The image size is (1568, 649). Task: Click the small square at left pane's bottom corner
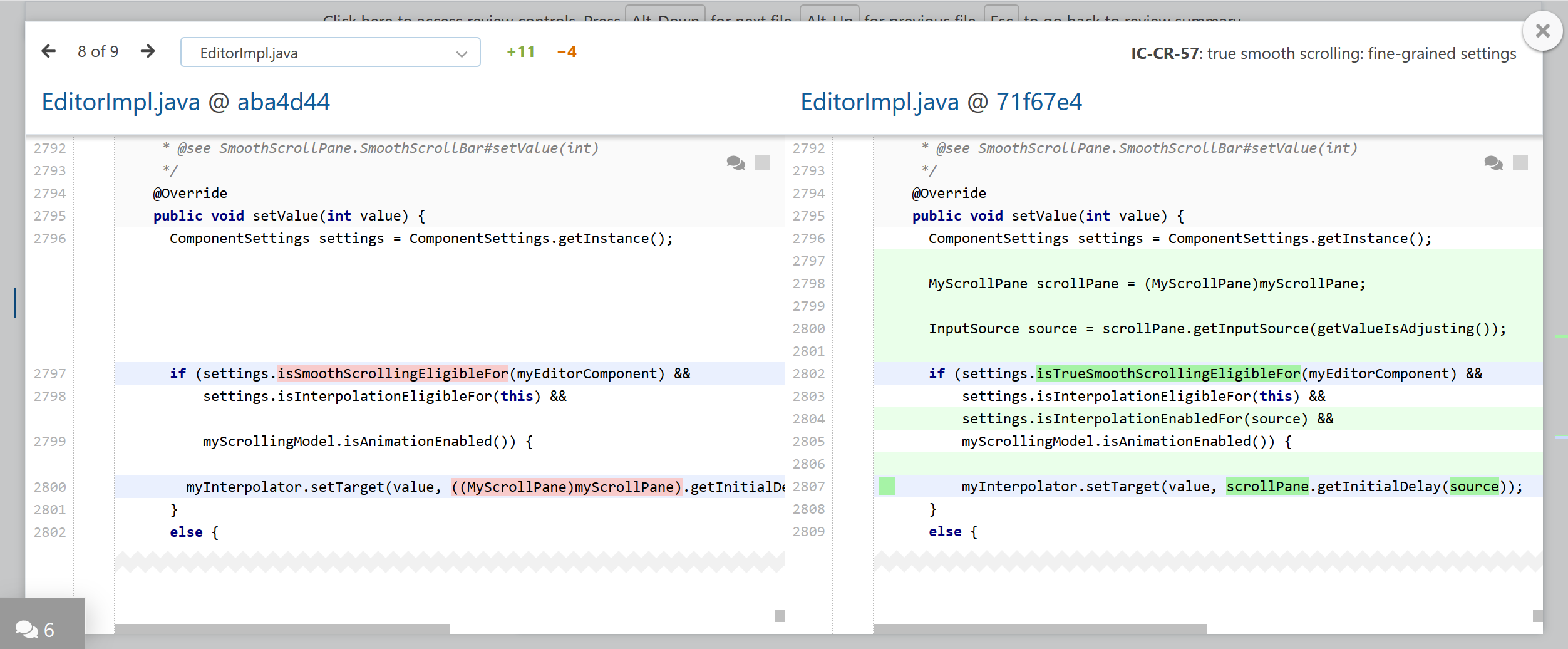(x=780, y=616)
